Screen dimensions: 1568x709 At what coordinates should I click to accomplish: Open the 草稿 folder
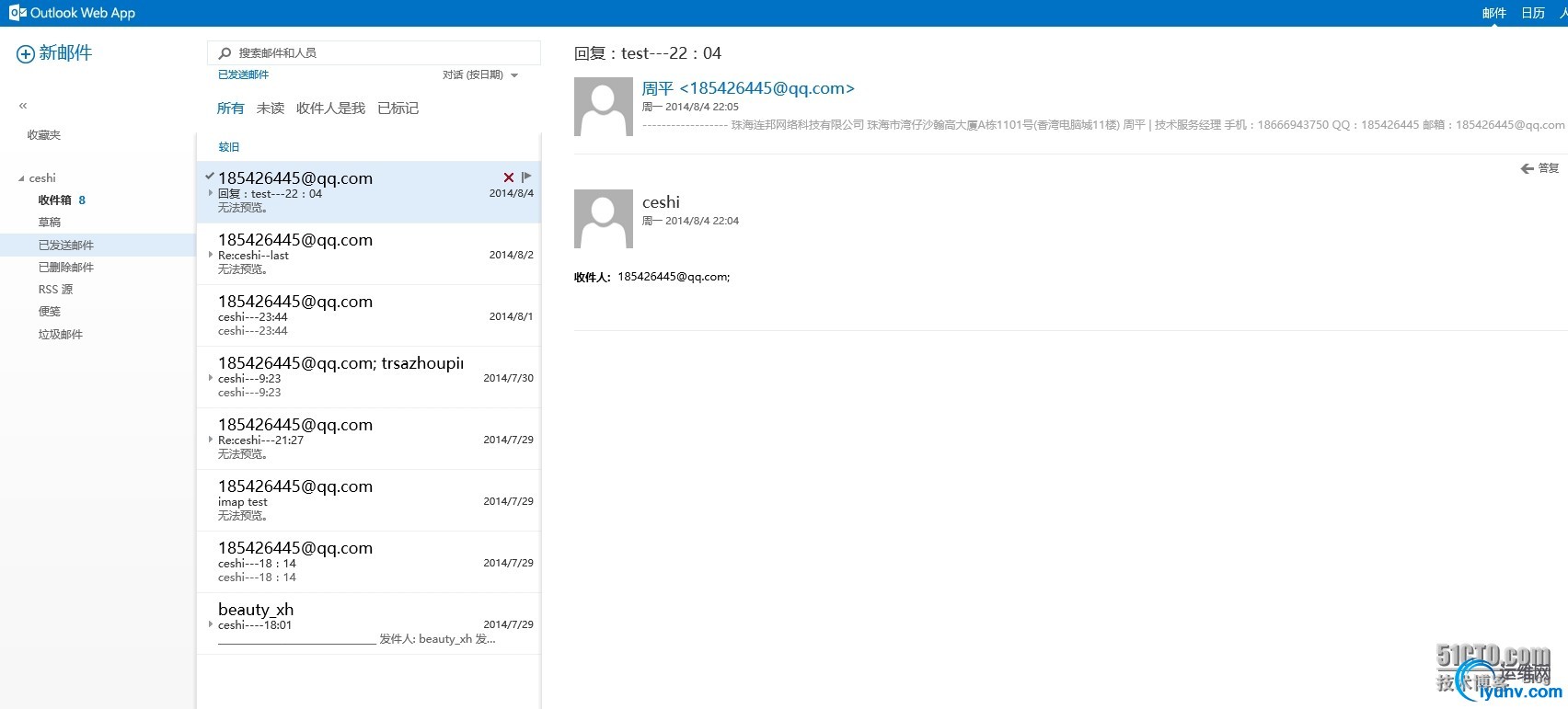pos(50,223)
